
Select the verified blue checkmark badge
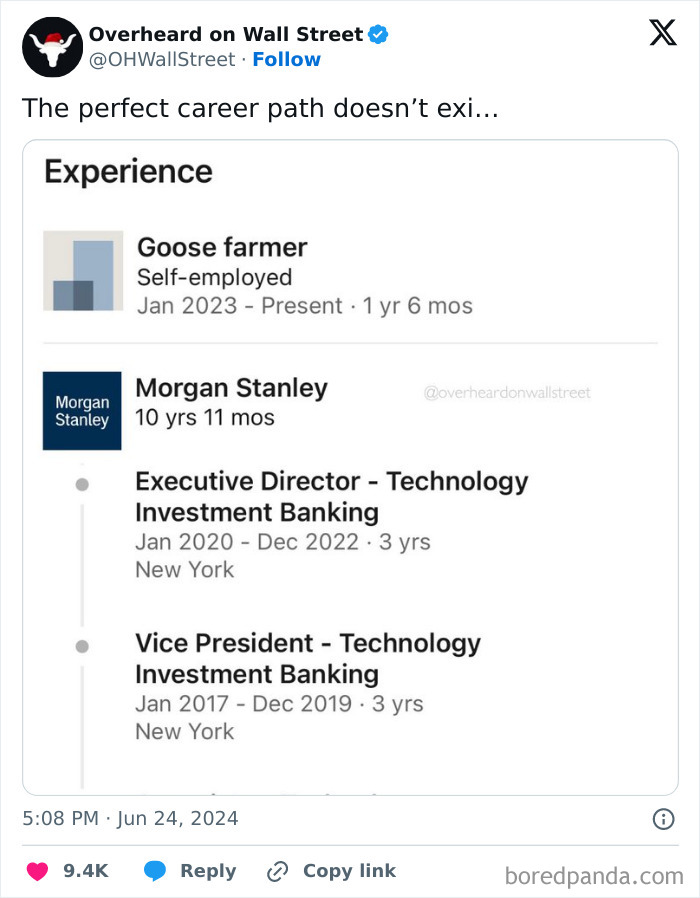(378, 33)
